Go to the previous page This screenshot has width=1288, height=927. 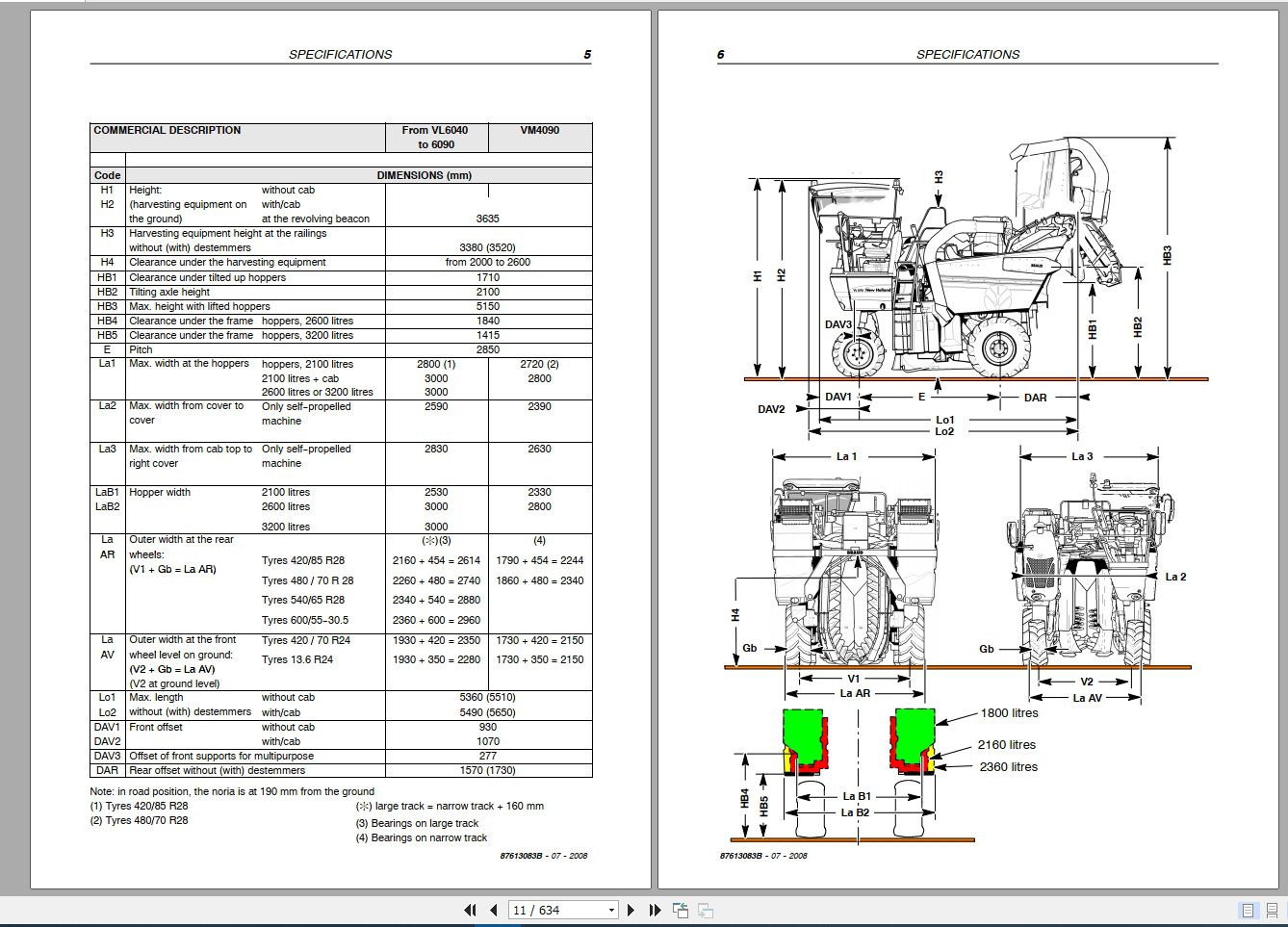(x=494, y=910)
